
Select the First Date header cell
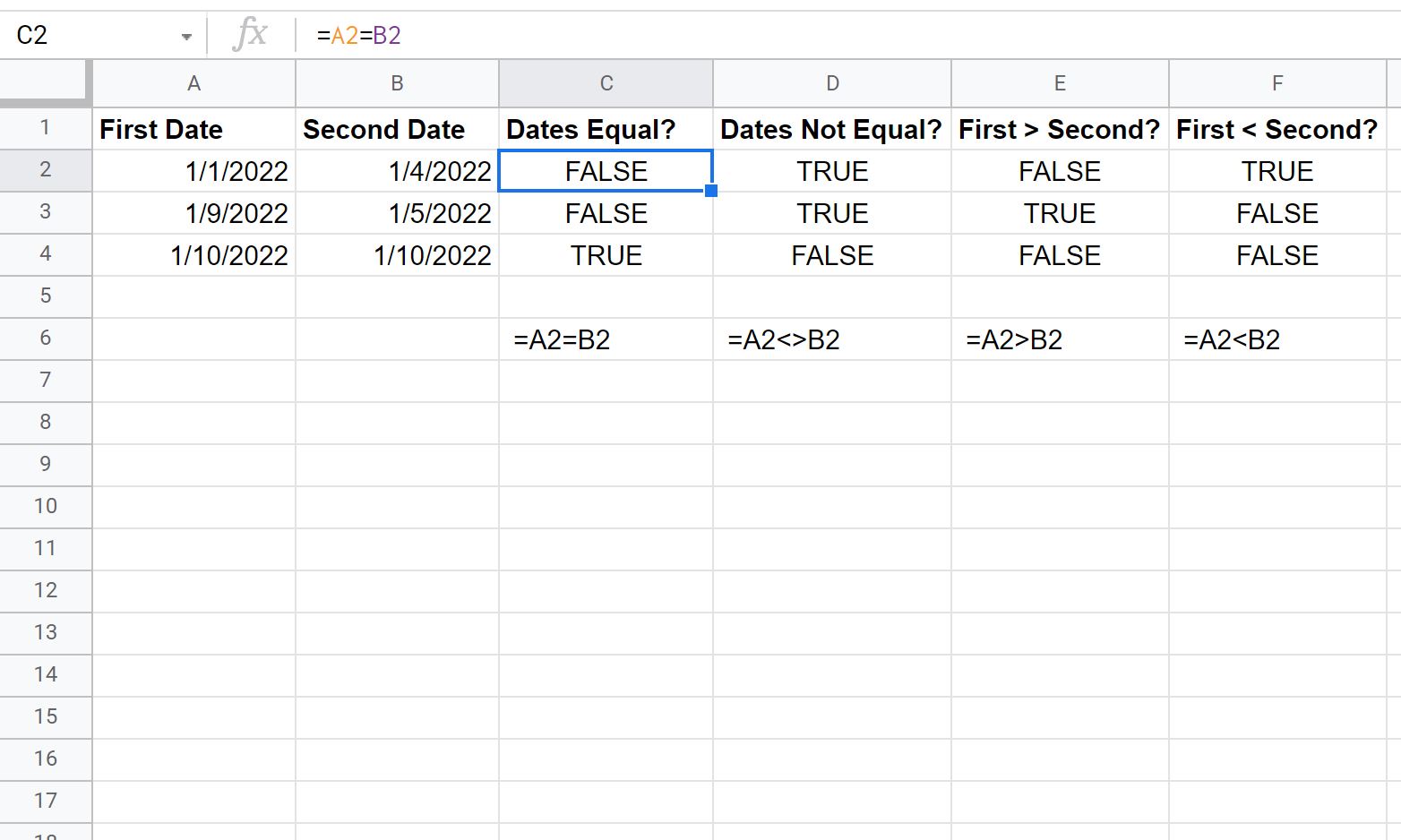[193, 128]
